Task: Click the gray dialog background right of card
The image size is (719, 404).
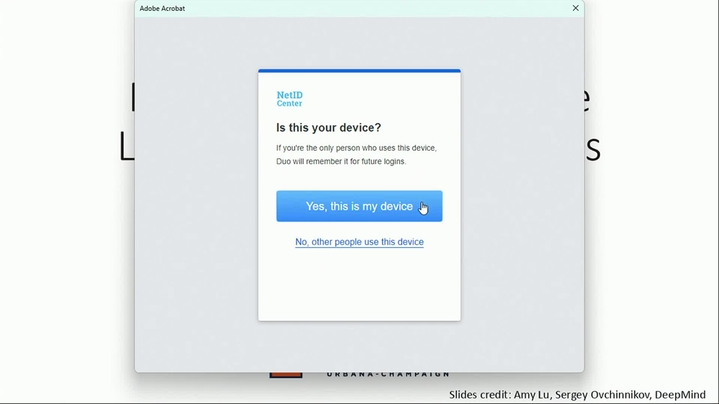Action: point(522,200)
